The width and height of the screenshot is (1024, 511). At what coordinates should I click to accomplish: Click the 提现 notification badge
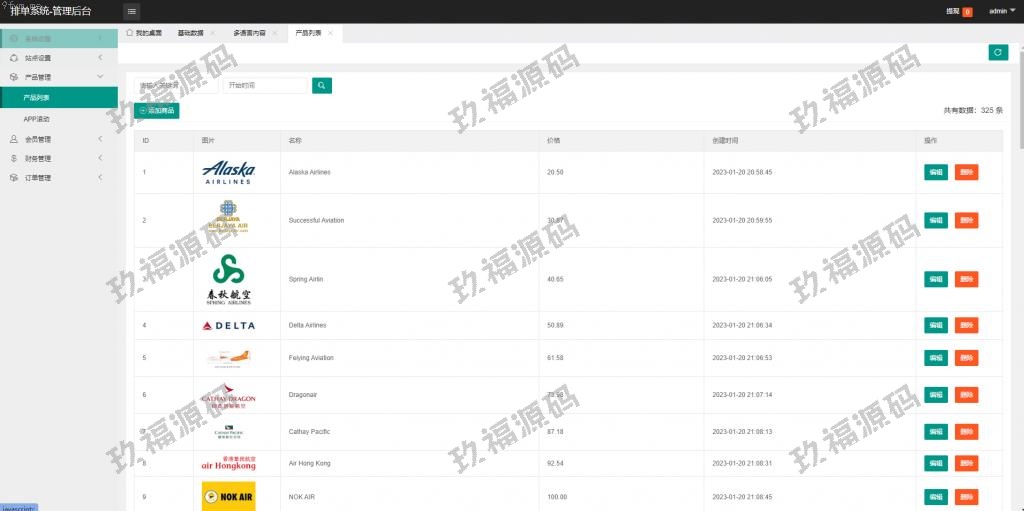coord(967,12)
